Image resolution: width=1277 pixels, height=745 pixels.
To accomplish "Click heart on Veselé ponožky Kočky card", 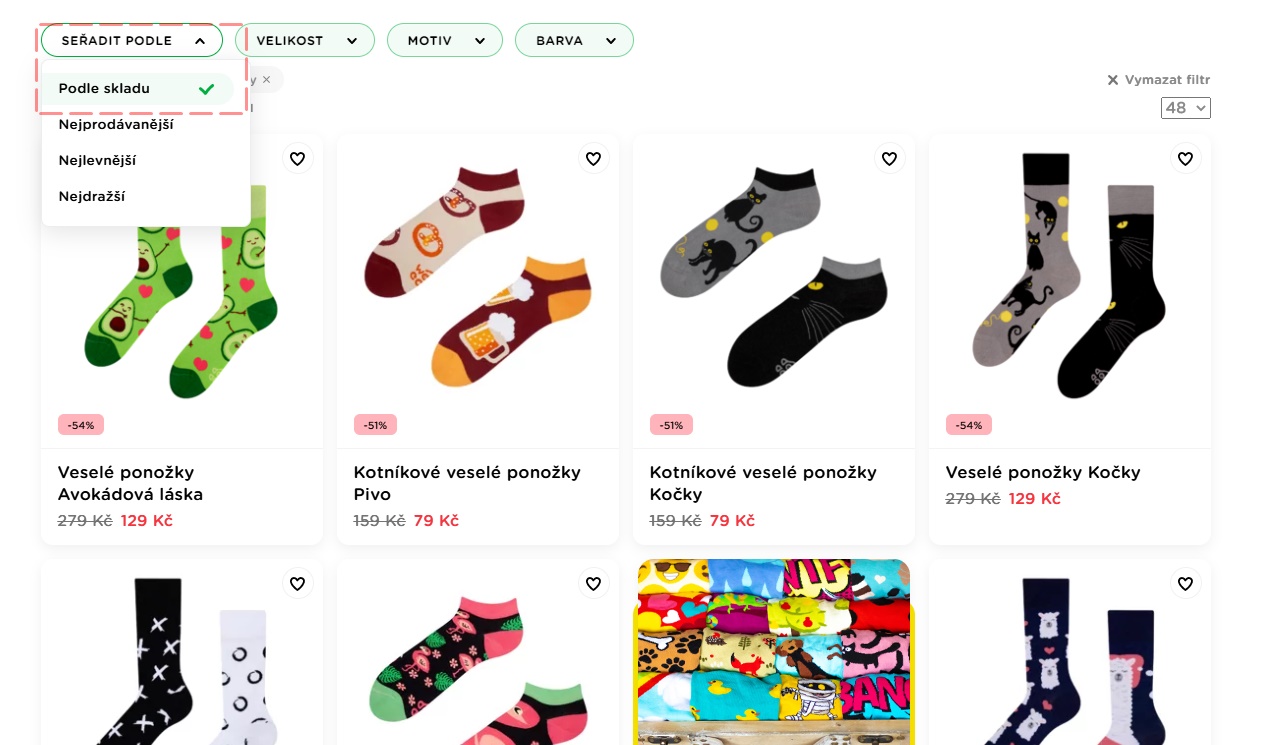I will click(x=1185, y=158).
